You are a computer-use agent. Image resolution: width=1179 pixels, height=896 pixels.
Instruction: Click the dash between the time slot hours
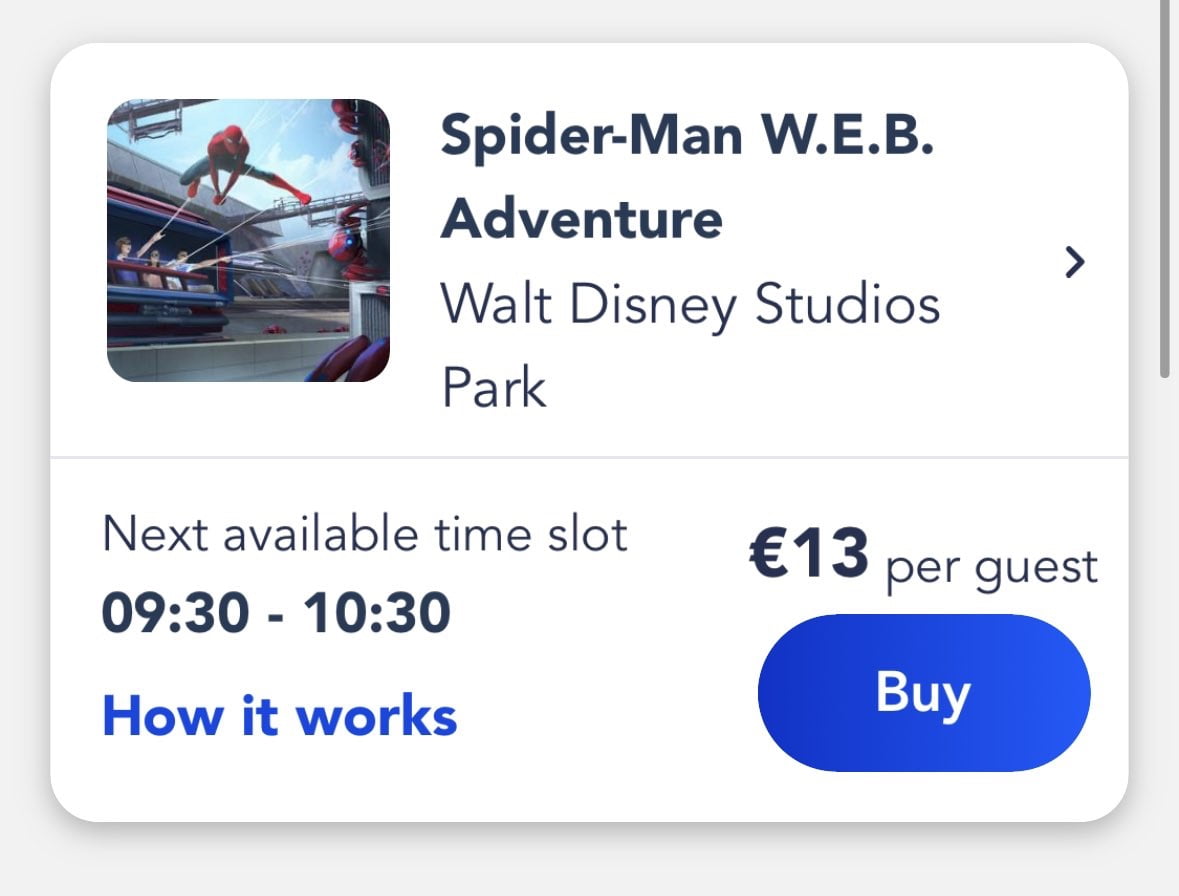click(x=278, y=614)
